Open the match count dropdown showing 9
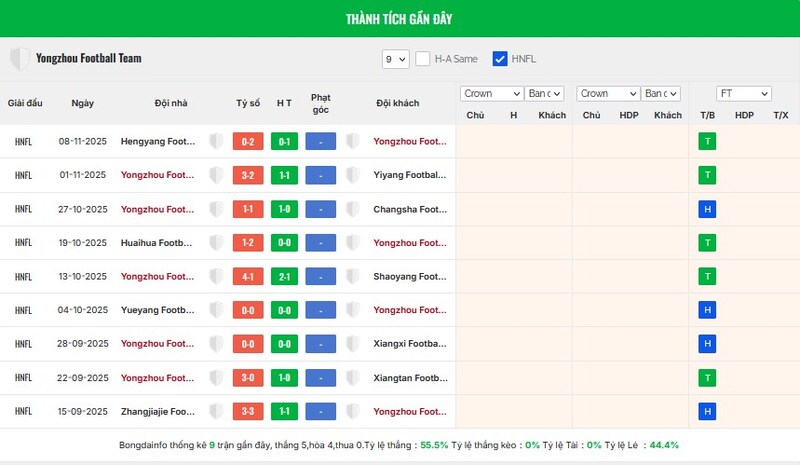 point(395,59)
